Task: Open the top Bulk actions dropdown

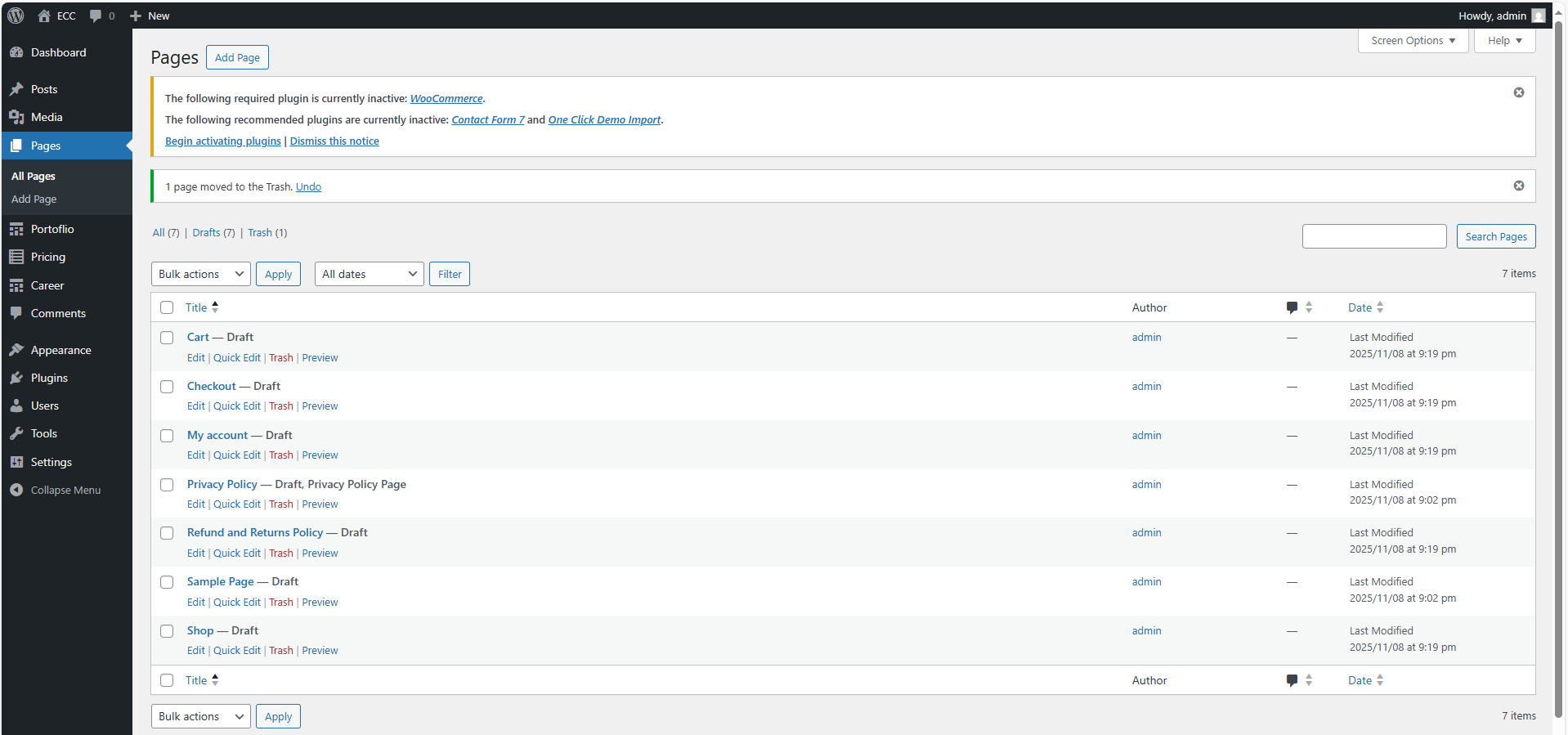Action: pos(200,274)
